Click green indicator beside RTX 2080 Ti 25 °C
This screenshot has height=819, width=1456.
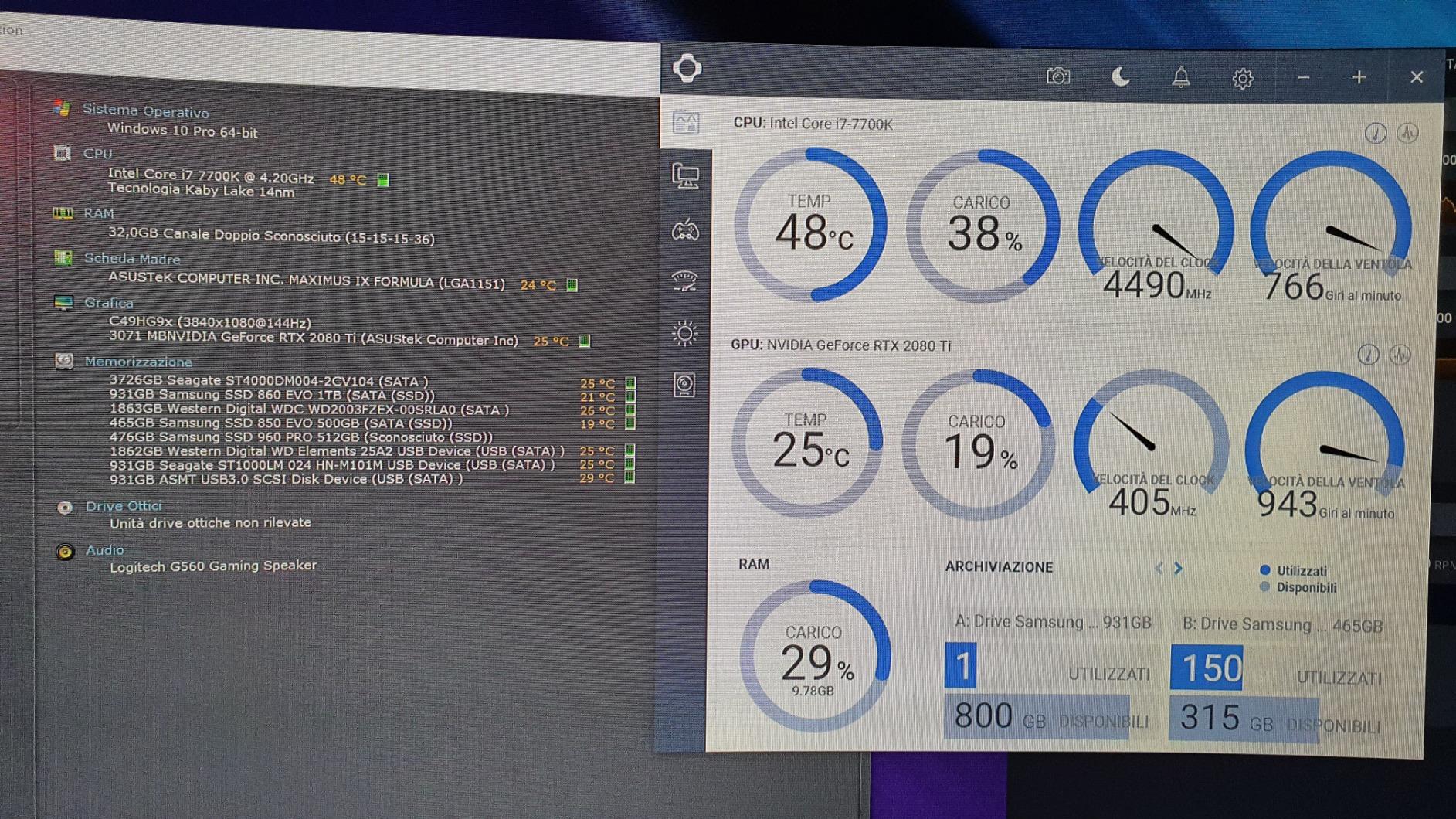coord(585,341)
